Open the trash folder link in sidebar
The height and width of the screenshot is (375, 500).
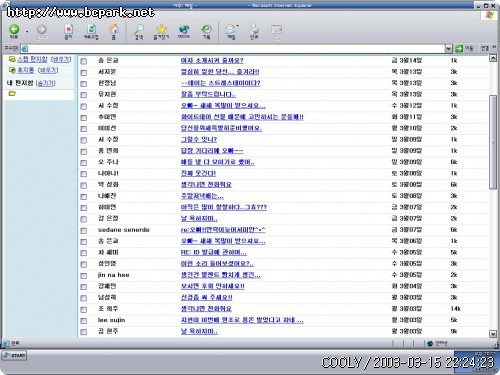pos(26,70)
